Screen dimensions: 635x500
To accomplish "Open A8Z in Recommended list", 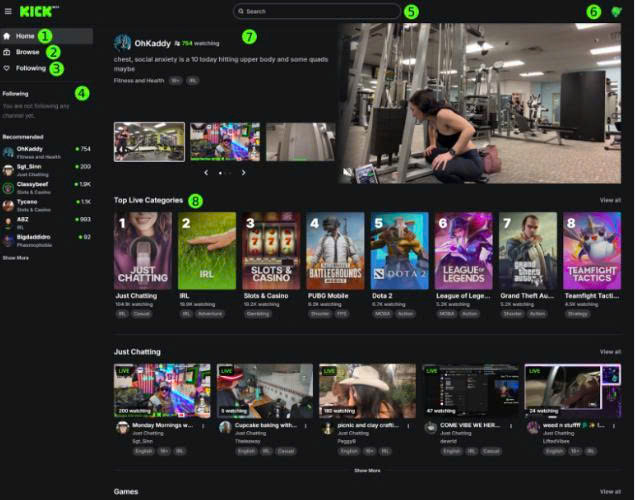I will 47,223.
